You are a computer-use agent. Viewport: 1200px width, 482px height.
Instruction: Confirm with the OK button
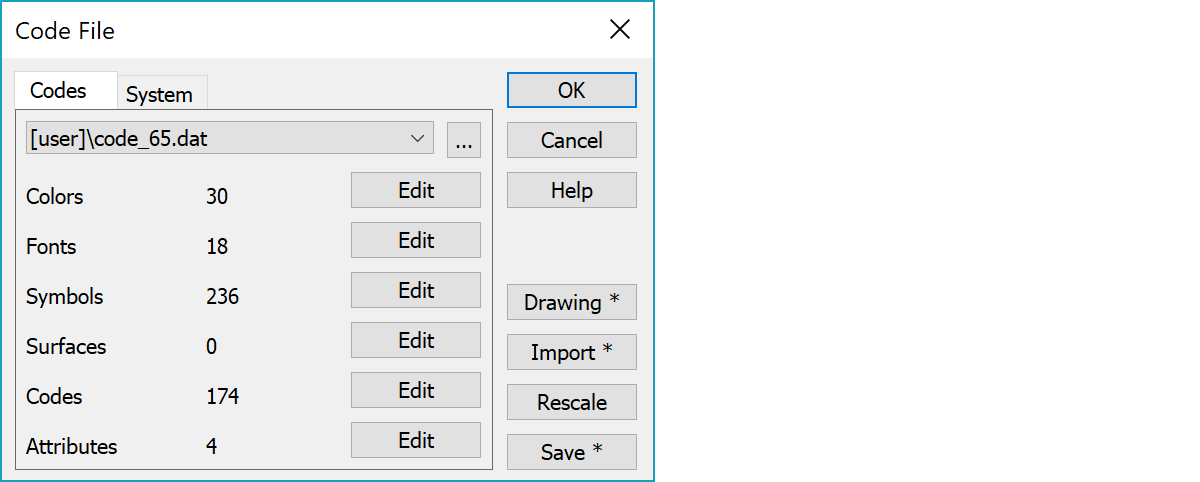pyautogui.click(x=571, y=90)
